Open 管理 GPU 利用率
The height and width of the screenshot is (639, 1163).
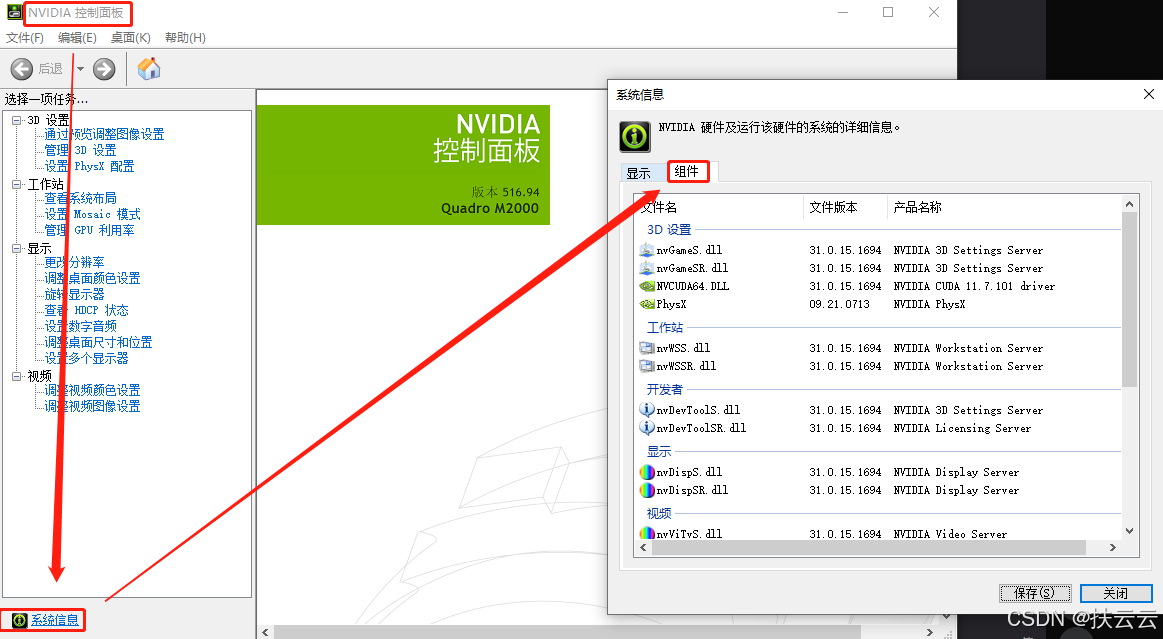point(89,231)
